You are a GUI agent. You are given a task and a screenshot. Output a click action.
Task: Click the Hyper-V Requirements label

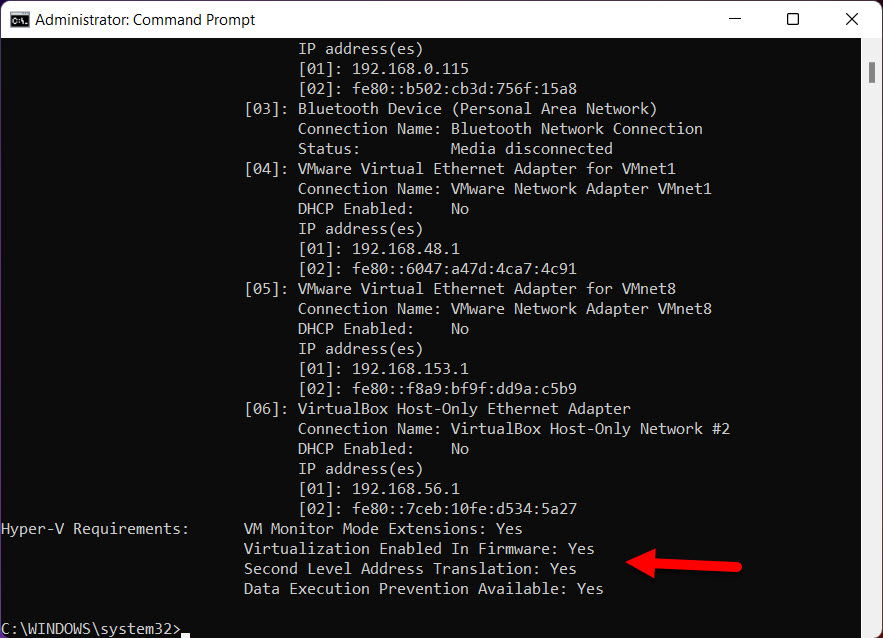95,528
